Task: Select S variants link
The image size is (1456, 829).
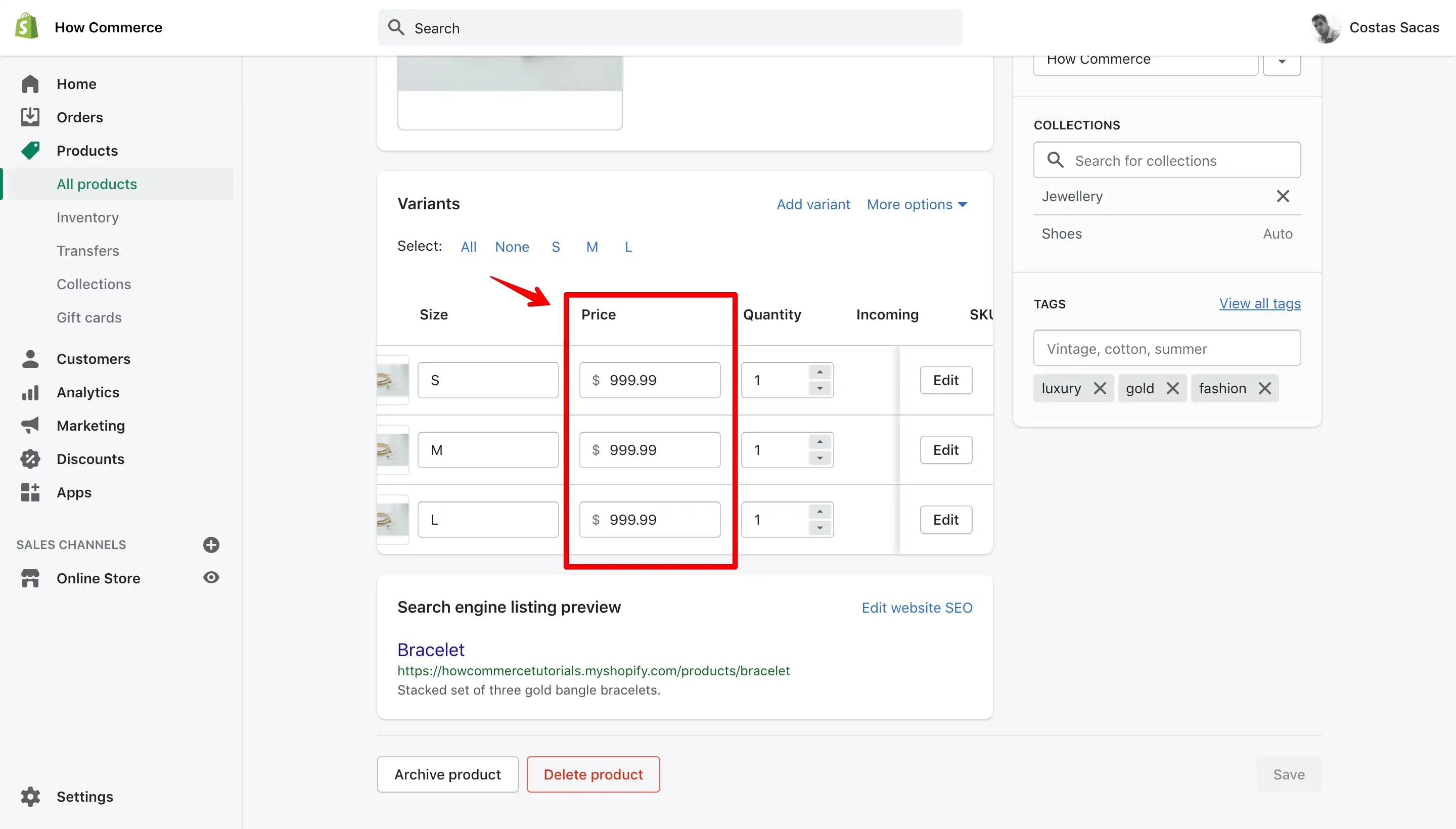Action: point(556,247)
